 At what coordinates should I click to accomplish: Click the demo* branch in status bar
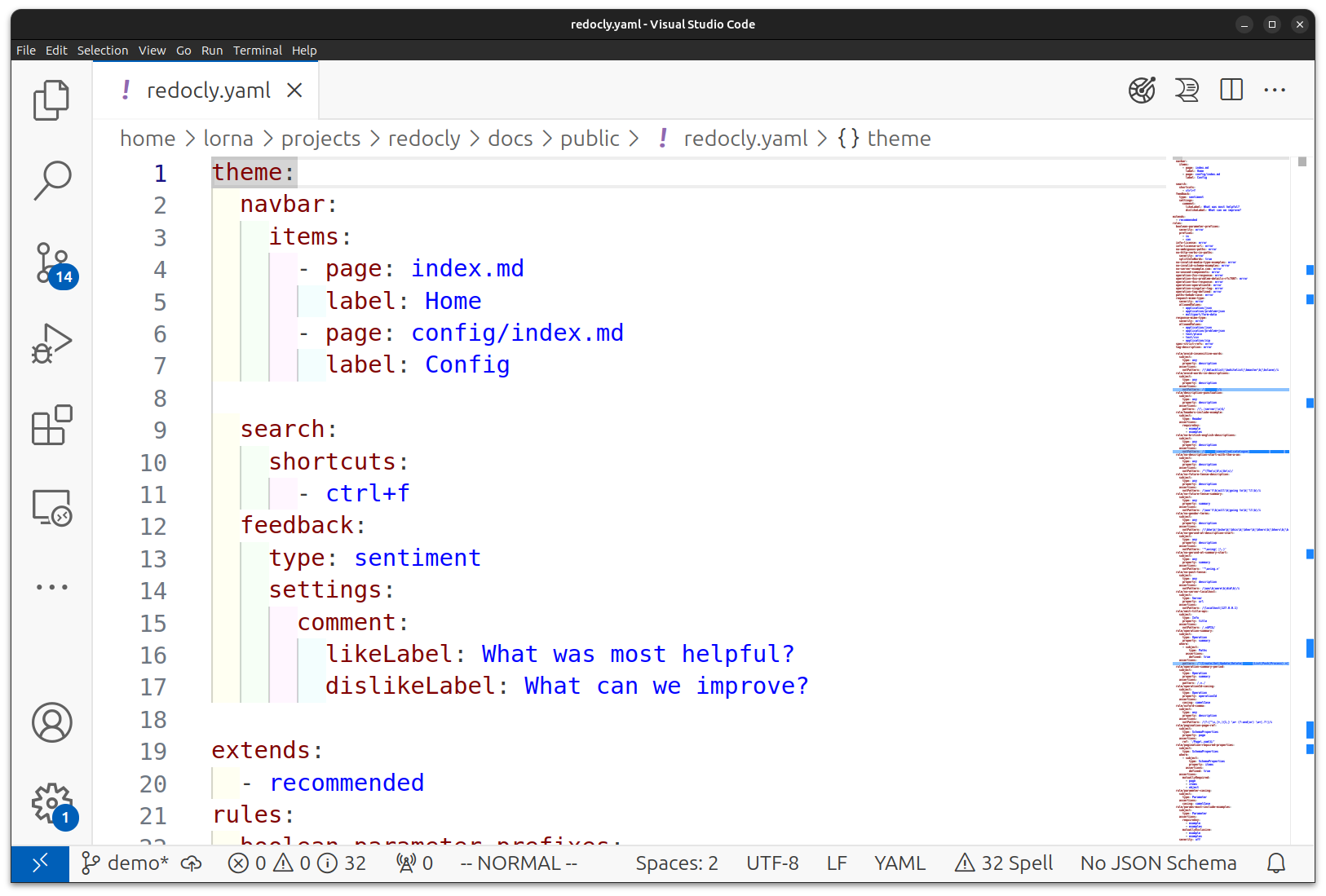[126, 863]
